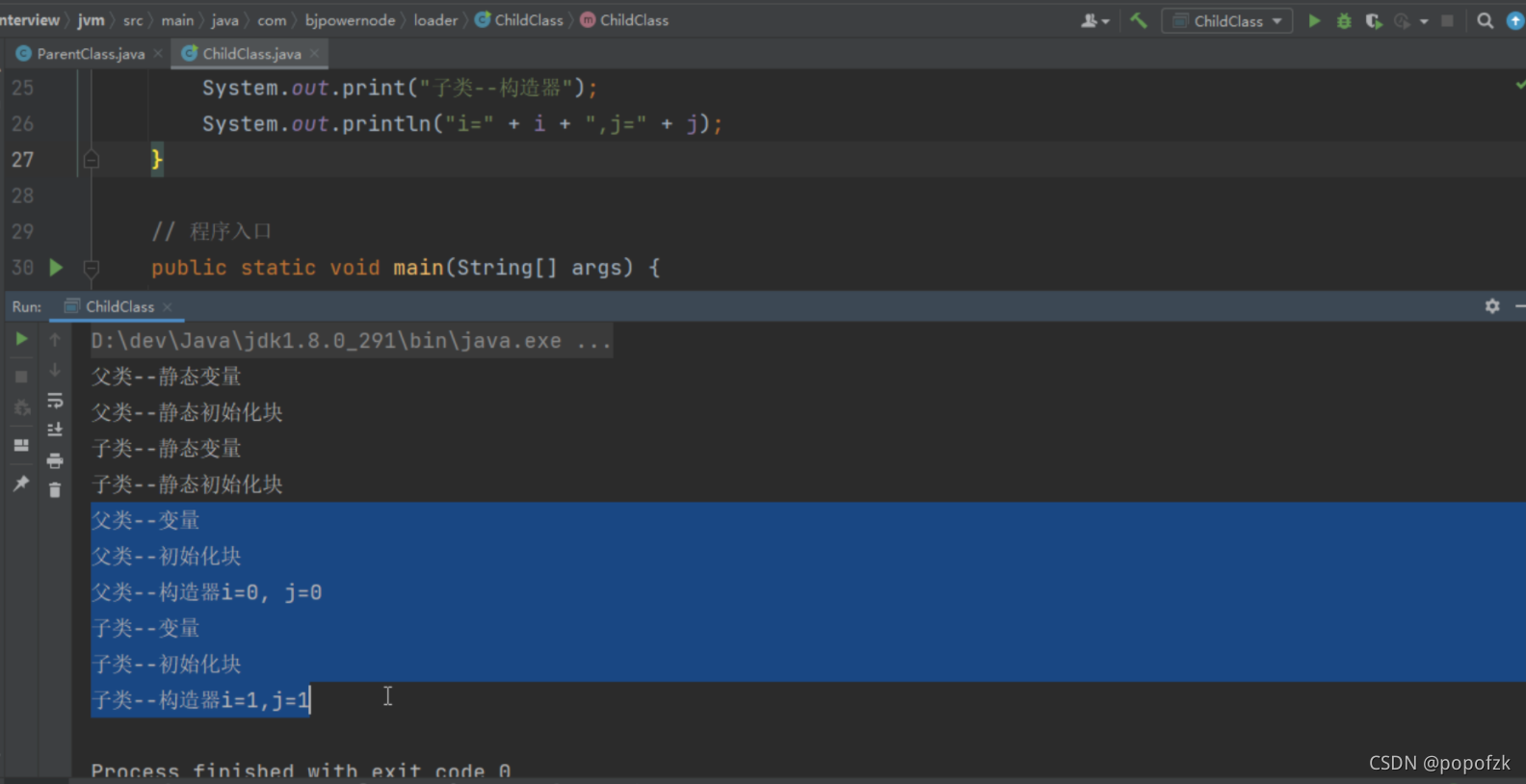This screenshot has height=784, width=1526.
Task: Click the ChildClass class breadcrumb with the blue class icon
Action: tap(519, 20)
